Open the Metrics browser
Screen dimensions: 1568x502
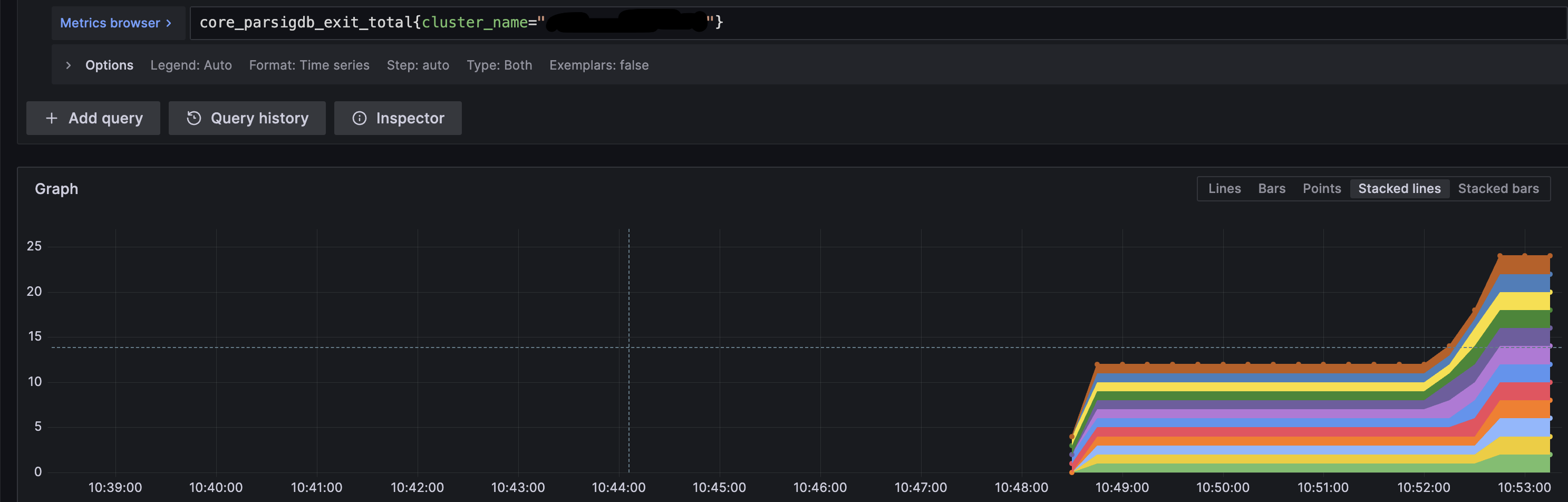[111, 23]
